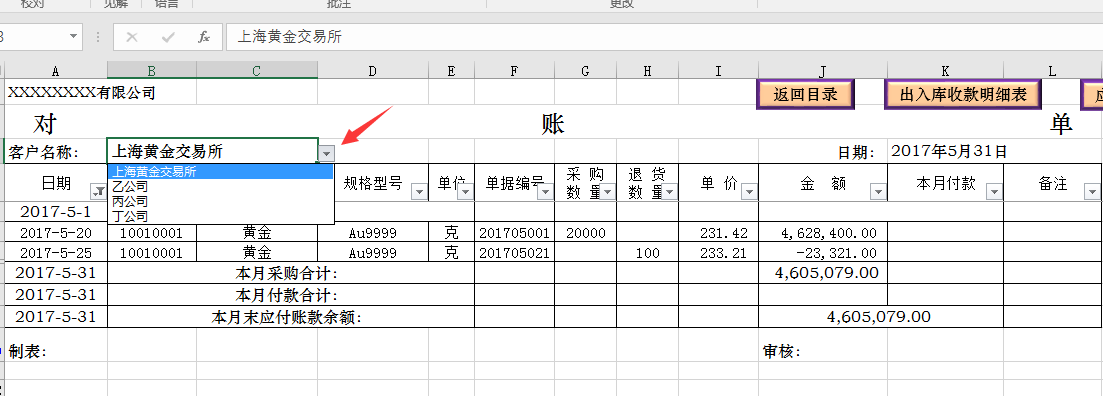Click the 本月付款合计: cell
Viewport: 1103px width, 396px height.
click(291, 295)
